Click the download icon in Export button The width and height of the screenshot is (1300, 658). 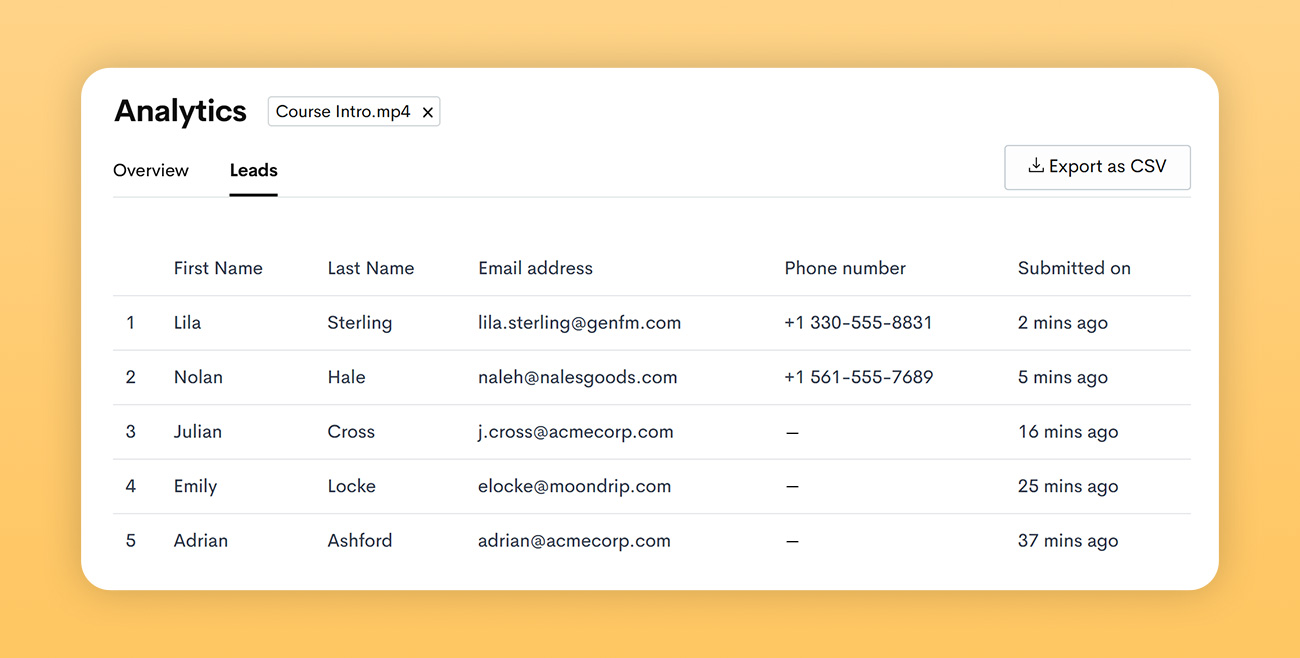coord(1036,166)
